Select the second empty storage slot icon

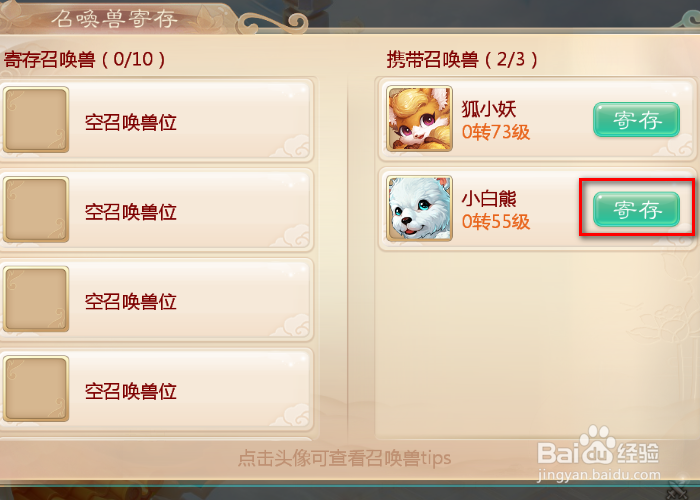[36, 209]
